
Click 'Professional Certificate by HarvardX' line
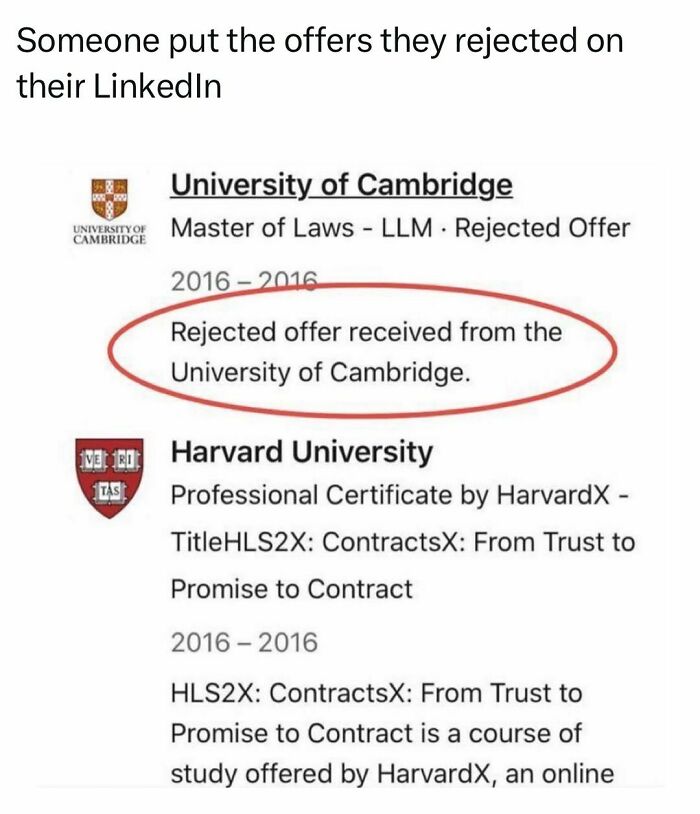(x=399, y=495)
